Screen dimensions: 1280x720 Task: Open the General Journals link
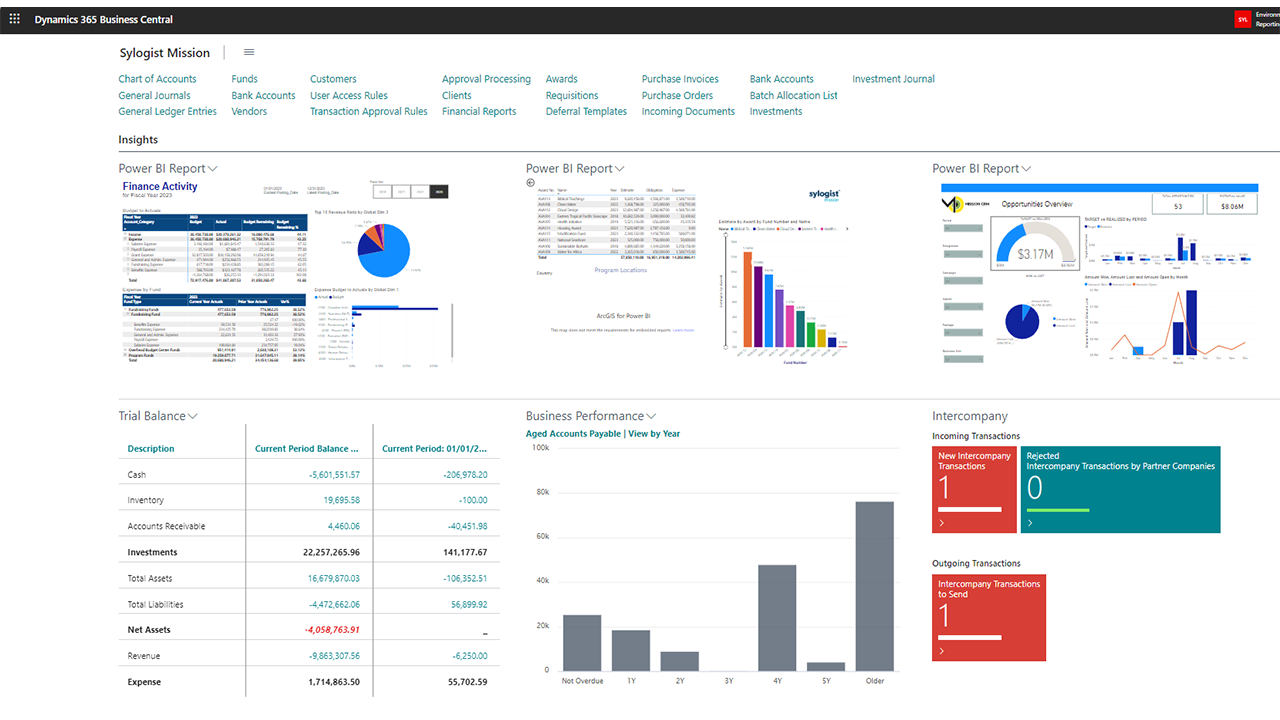coord(154,95)
